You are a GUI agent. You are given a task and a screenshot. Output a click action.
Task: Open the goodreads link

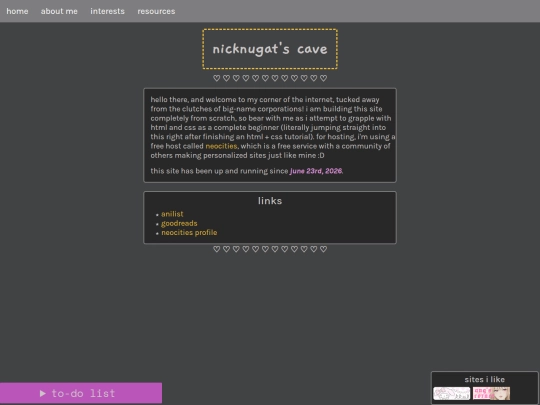(179, 223)
